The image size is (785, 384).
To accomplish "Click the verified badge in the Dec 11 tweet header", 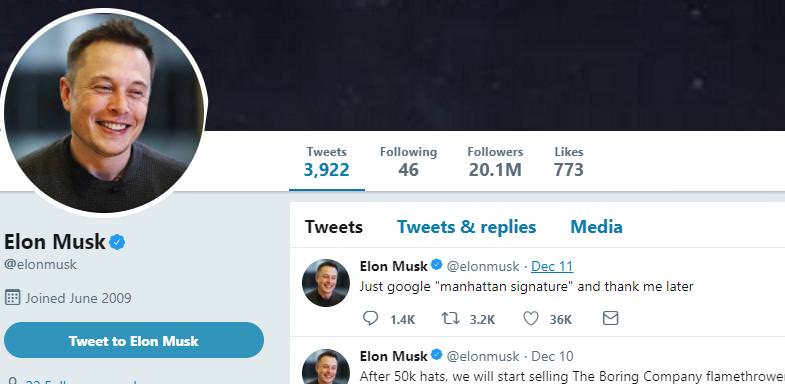I will pyautogui.click(x=437, y=264).
